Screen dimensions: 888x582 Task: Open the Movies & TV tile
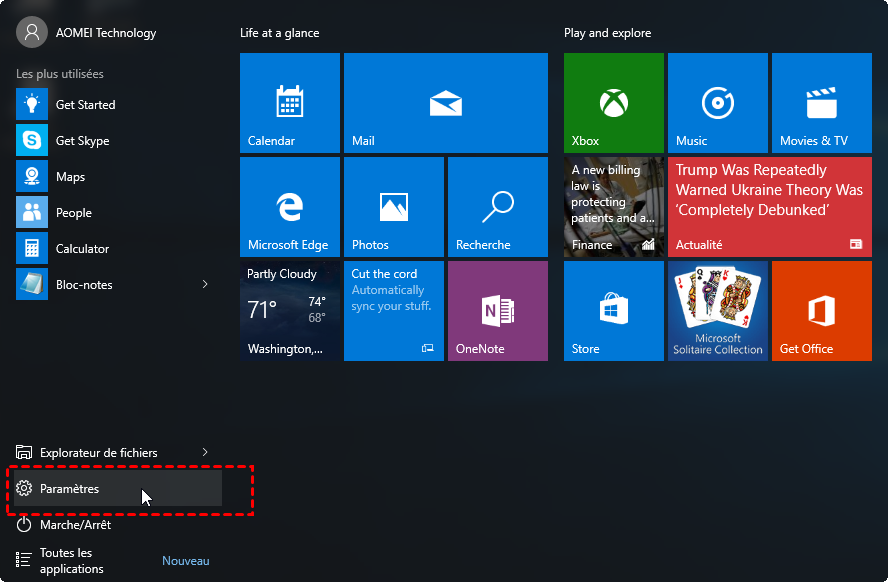pos(821,103)
